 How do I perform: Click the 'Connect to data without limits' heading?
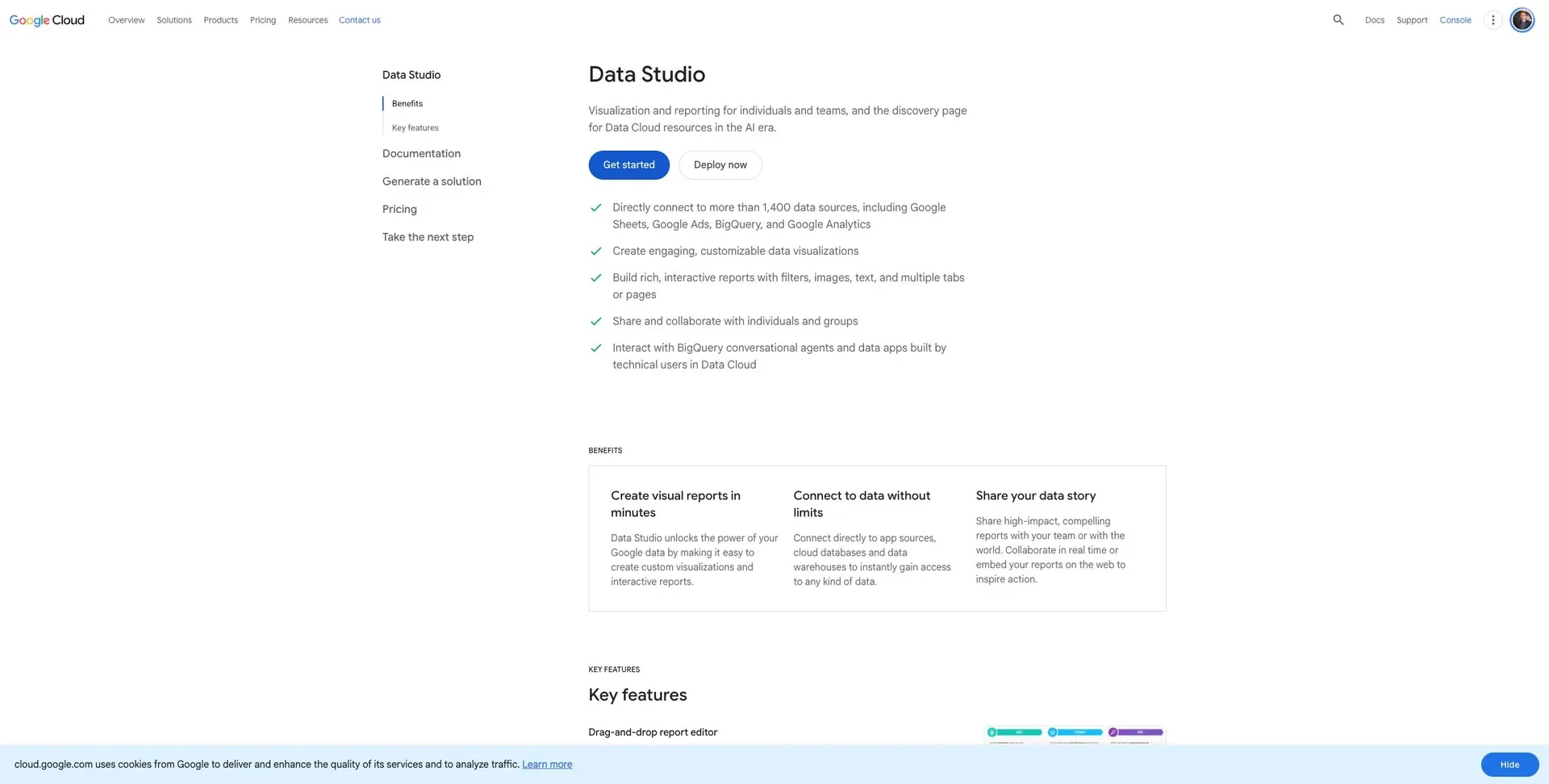coord(862,504)
